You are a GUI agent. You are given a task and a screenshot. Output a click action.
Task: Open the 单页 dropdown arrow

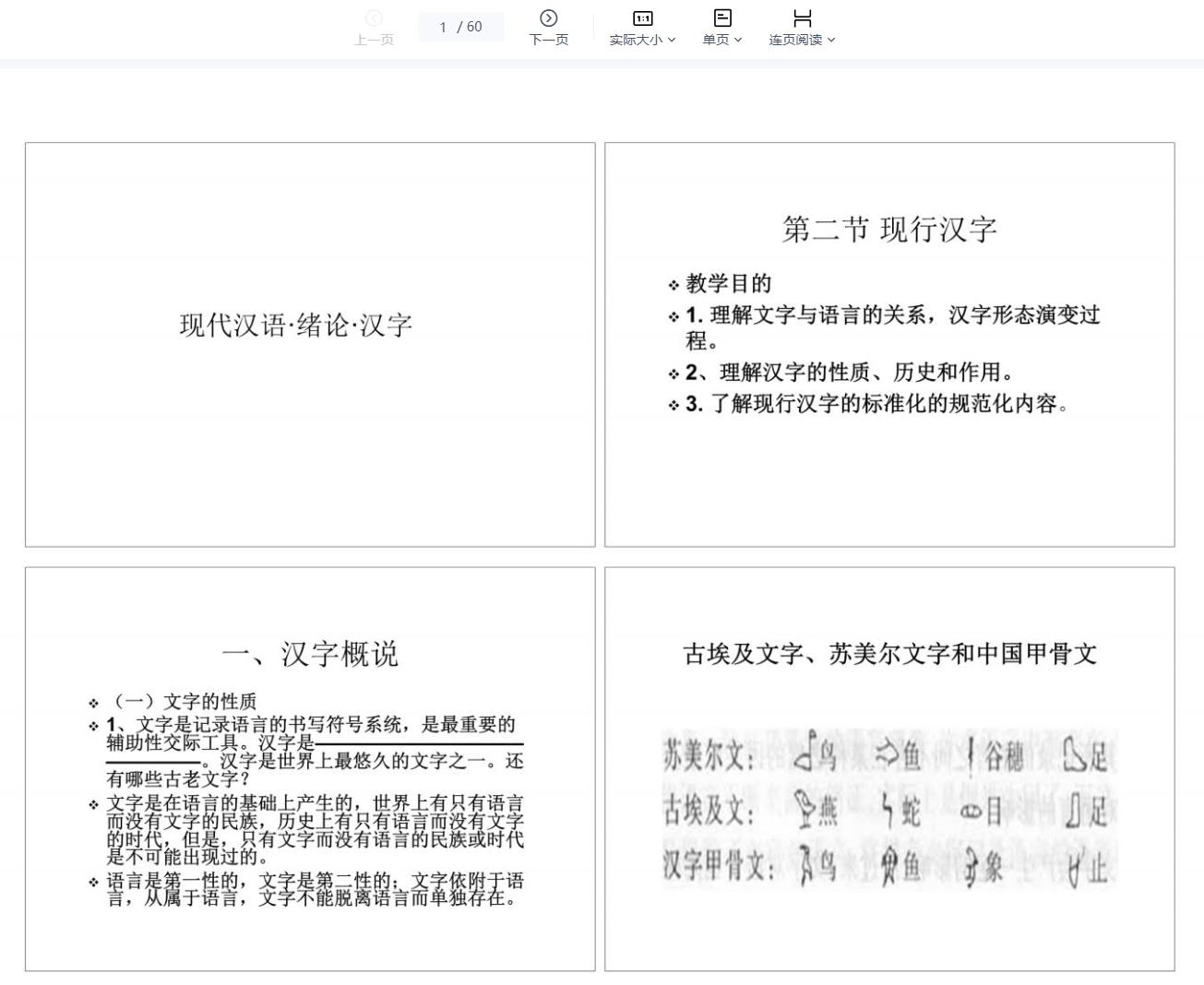[738, 40]
